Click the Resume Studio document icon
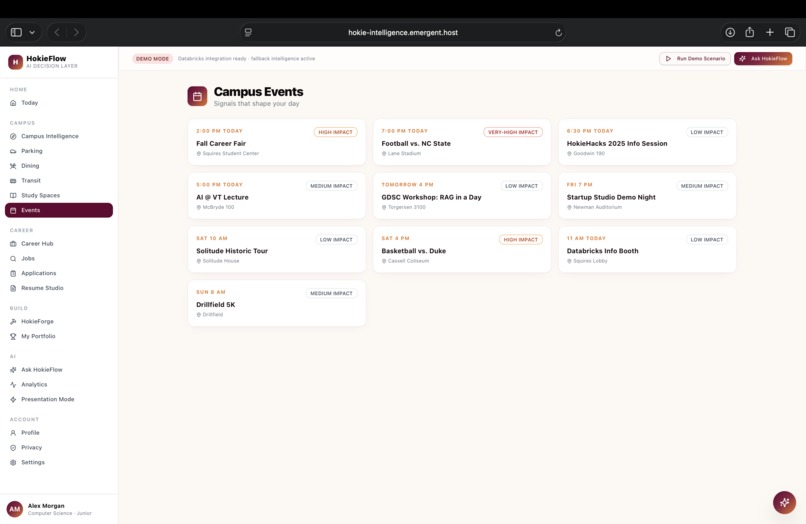806x524 pixels. pos(13,288)
